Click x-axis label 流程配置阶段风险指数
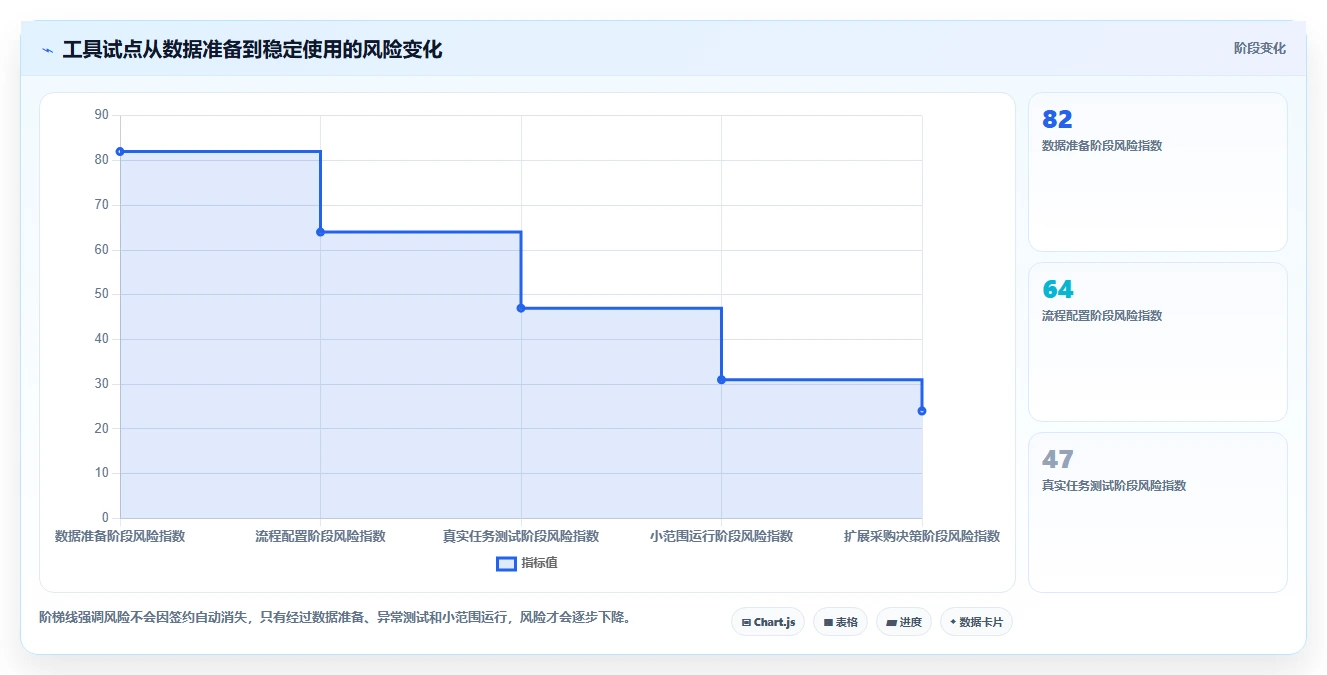This screenshot has width=1327, height=675. (320, 536)
